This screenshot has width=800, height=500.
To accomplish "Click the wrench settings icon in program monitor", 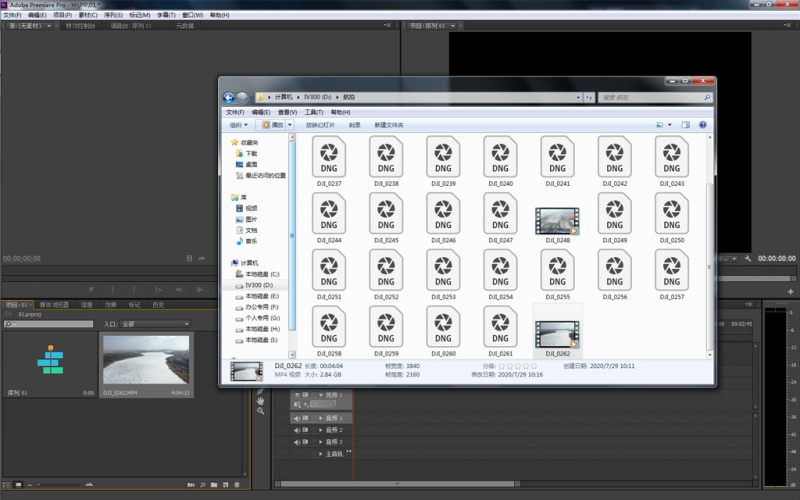I will coord(748,259).
